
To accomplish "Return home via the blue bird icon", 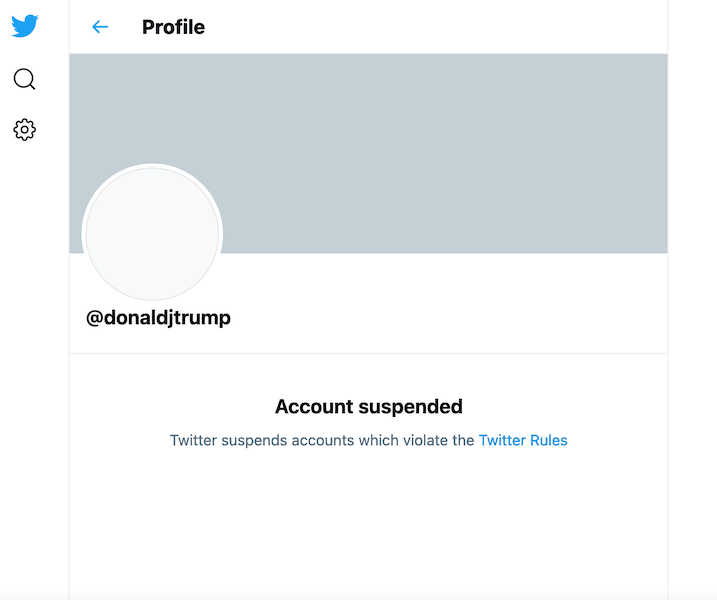I will point(25,26).
